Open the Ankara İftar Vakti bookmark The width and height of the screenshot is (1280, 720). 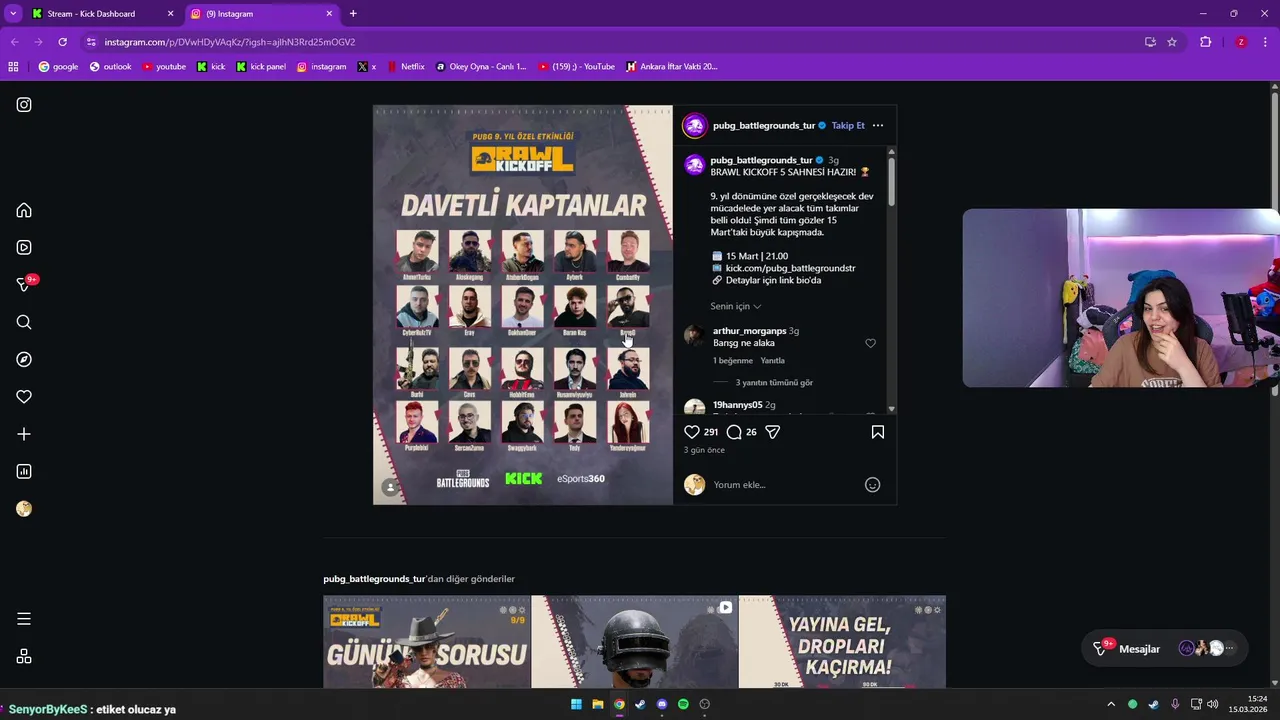tap(672, 67)
